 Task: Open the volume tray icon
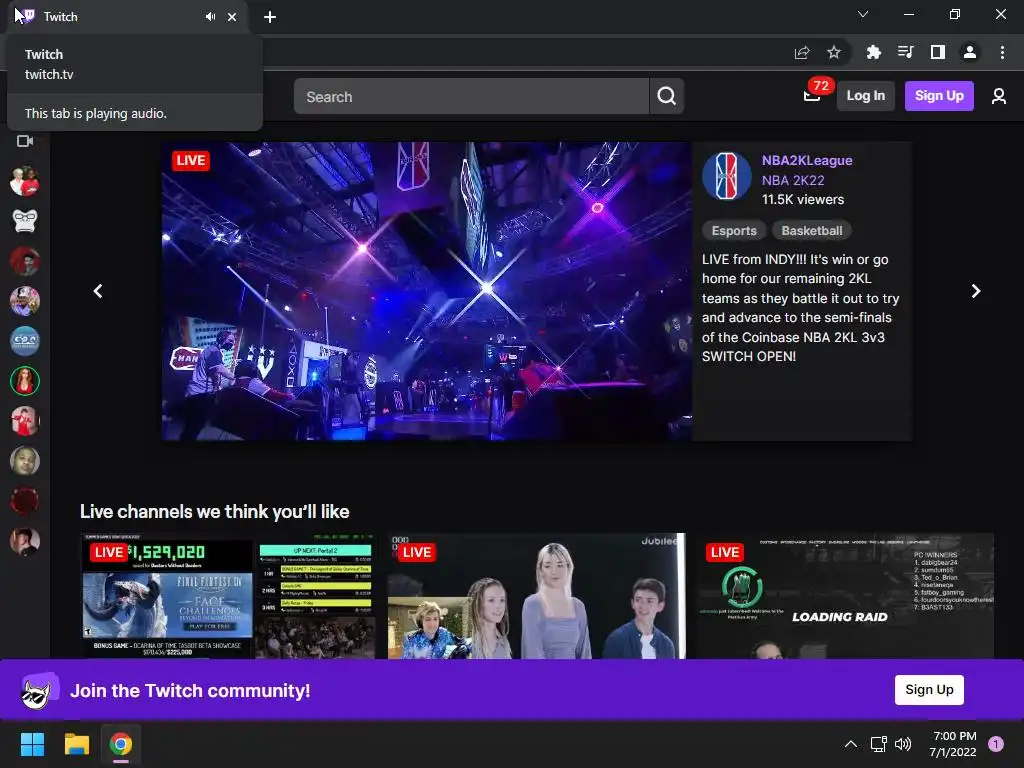tap(903, 744)
